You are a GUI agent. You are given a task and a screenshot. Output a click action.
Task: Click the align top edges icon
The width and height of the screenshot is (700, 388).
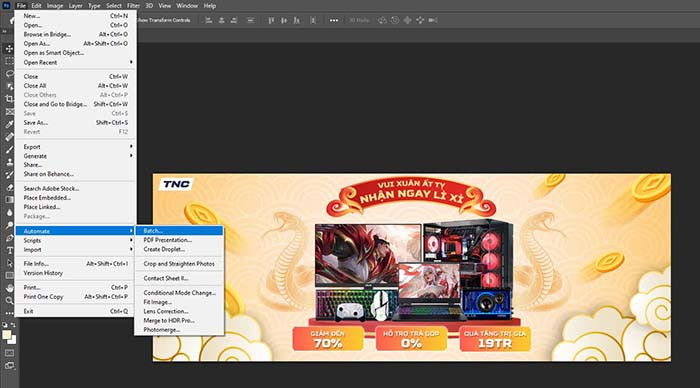point(271,20)
